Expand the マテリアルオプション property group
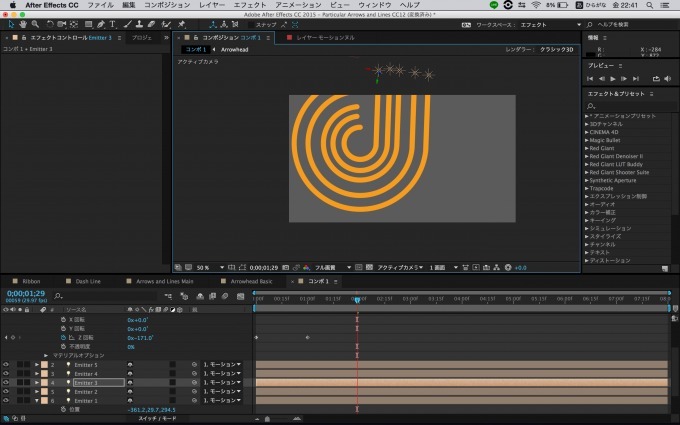 pyautogui.click(x=46, y=356)
